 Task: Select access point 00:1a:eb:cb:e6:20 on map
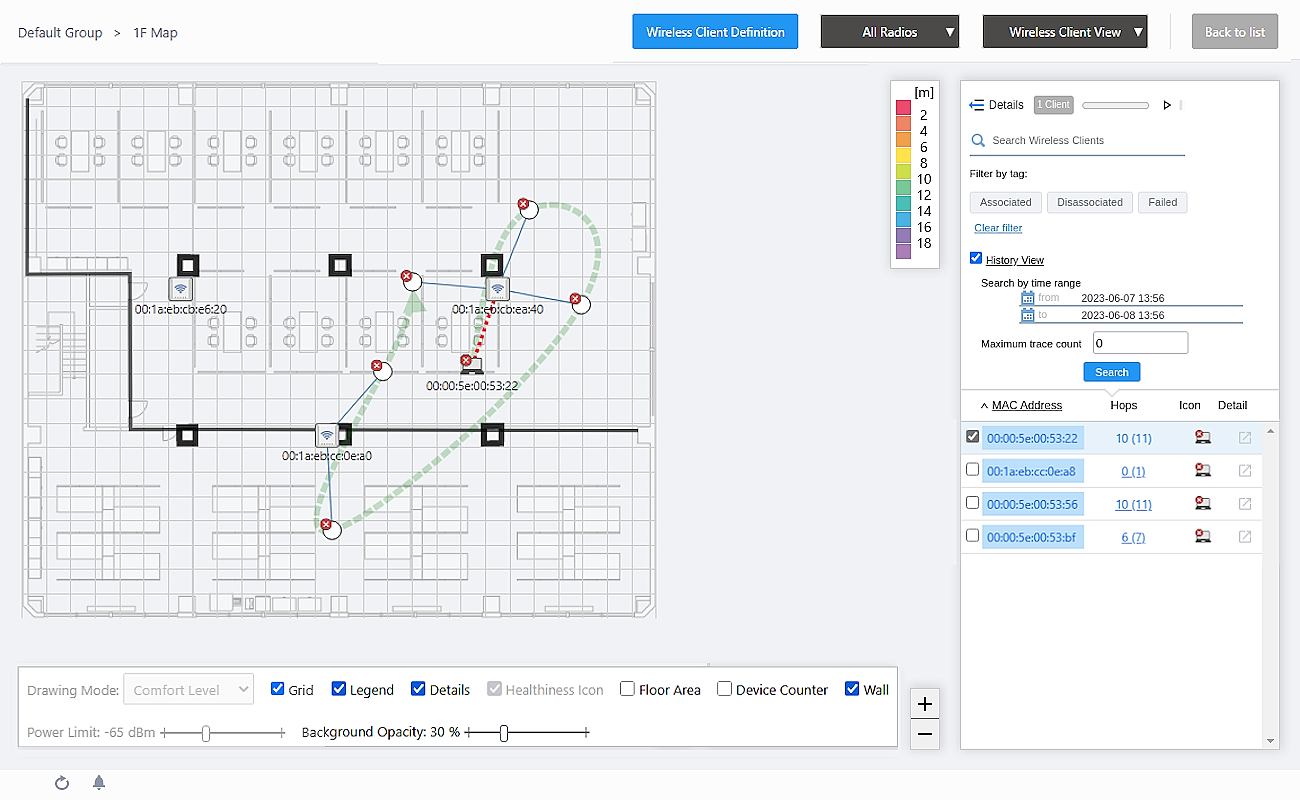pyautogui.click(x=180, y=290)
